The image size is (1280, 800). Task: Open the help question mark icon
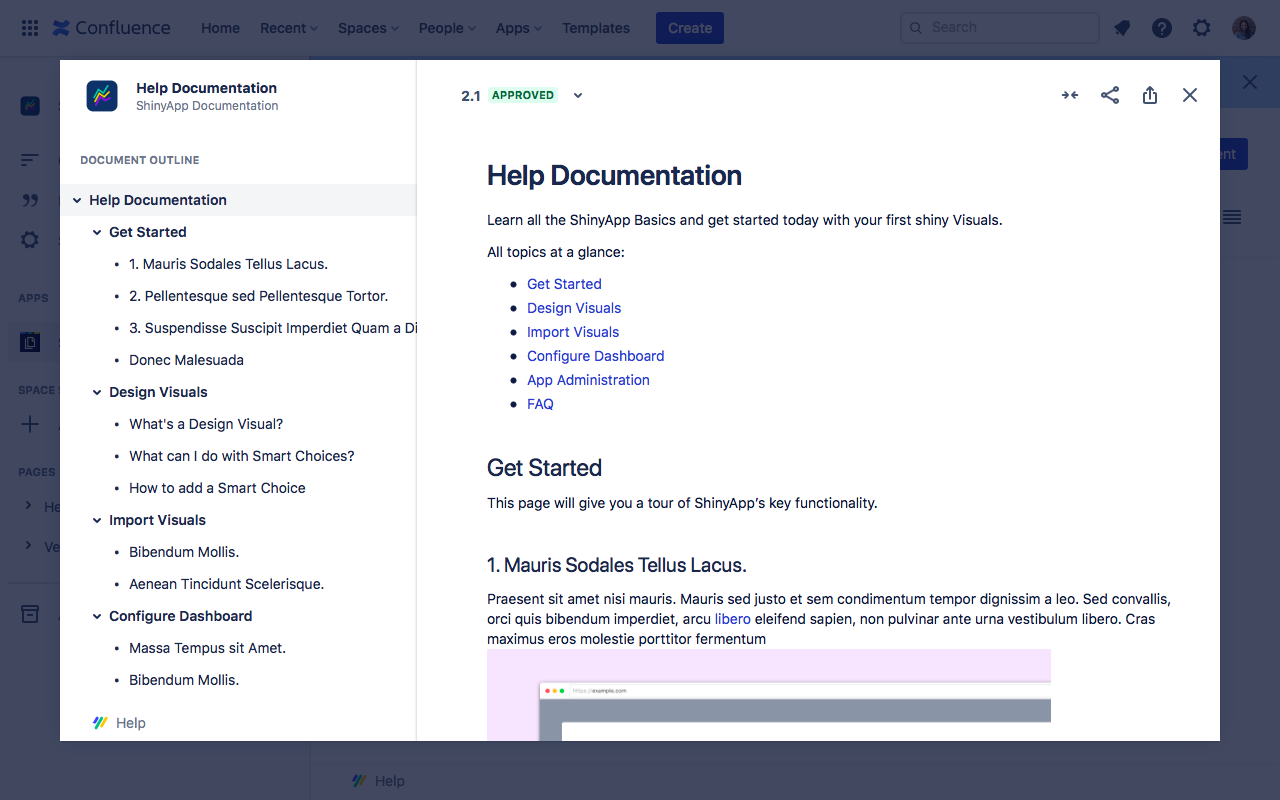pos(1162,28)
